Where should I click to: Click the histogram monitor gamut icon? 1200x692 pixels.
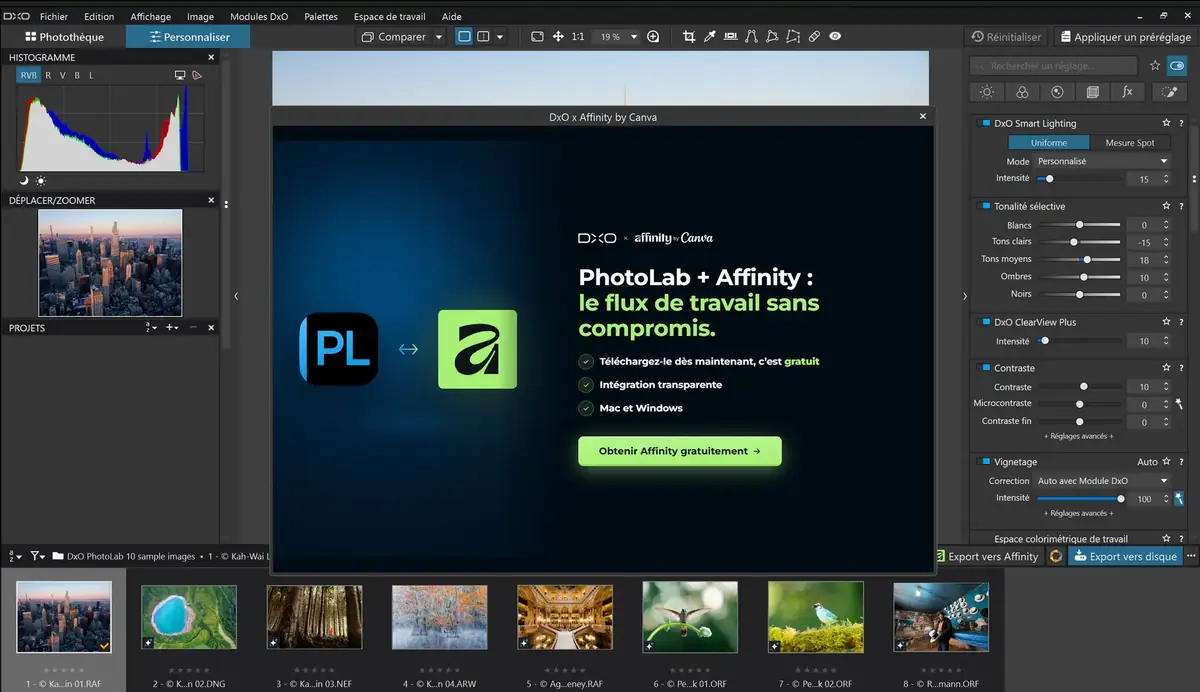180,75
